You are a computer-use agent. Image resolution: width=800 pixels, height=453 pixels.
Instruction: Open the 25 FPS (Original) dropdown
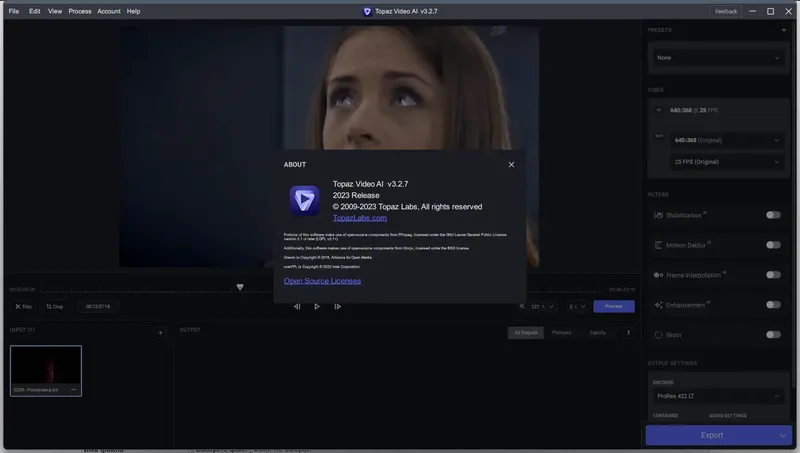(727, 162)
